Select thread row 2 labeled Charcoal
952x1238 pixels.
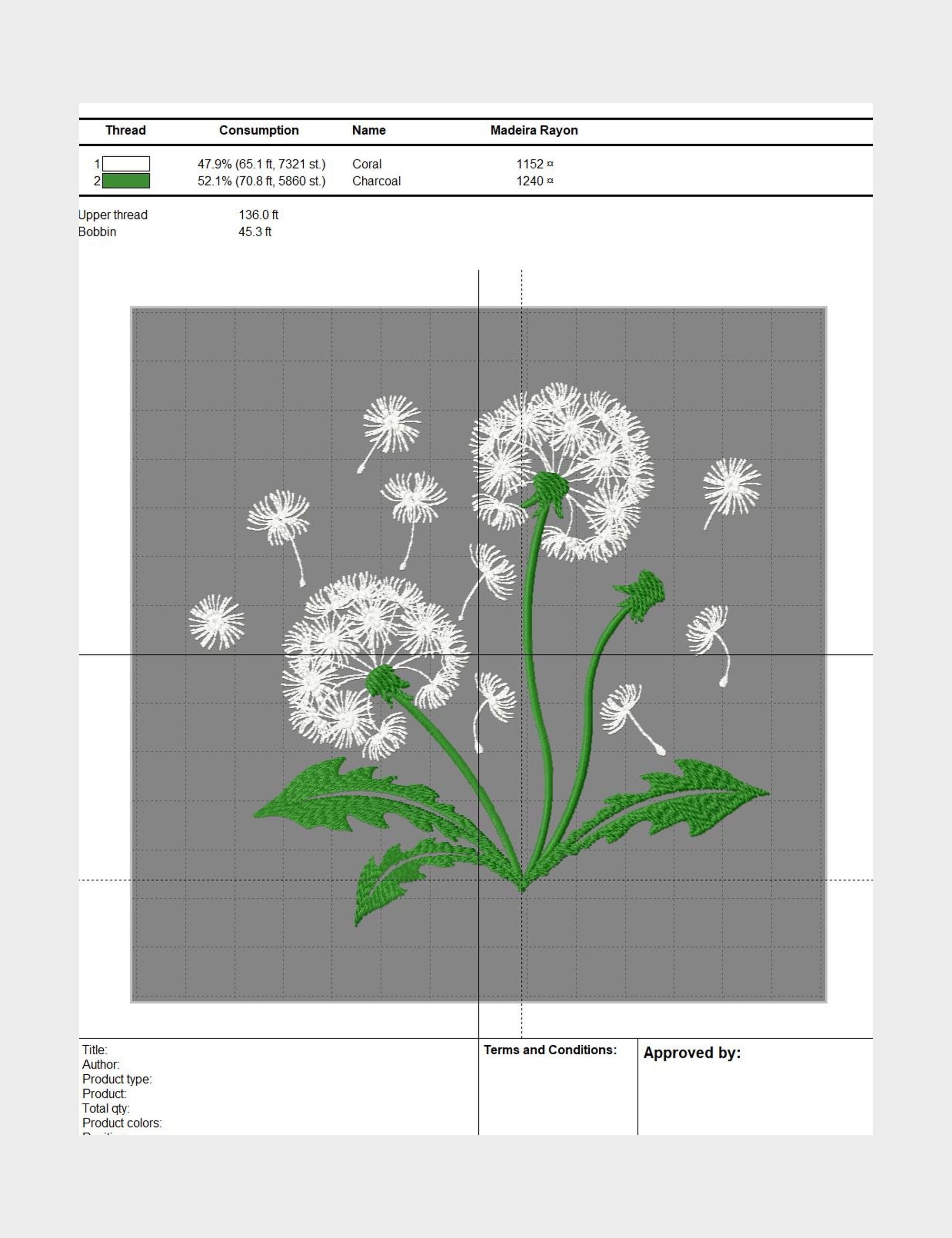pyautogui.click(x=376, y=181)
